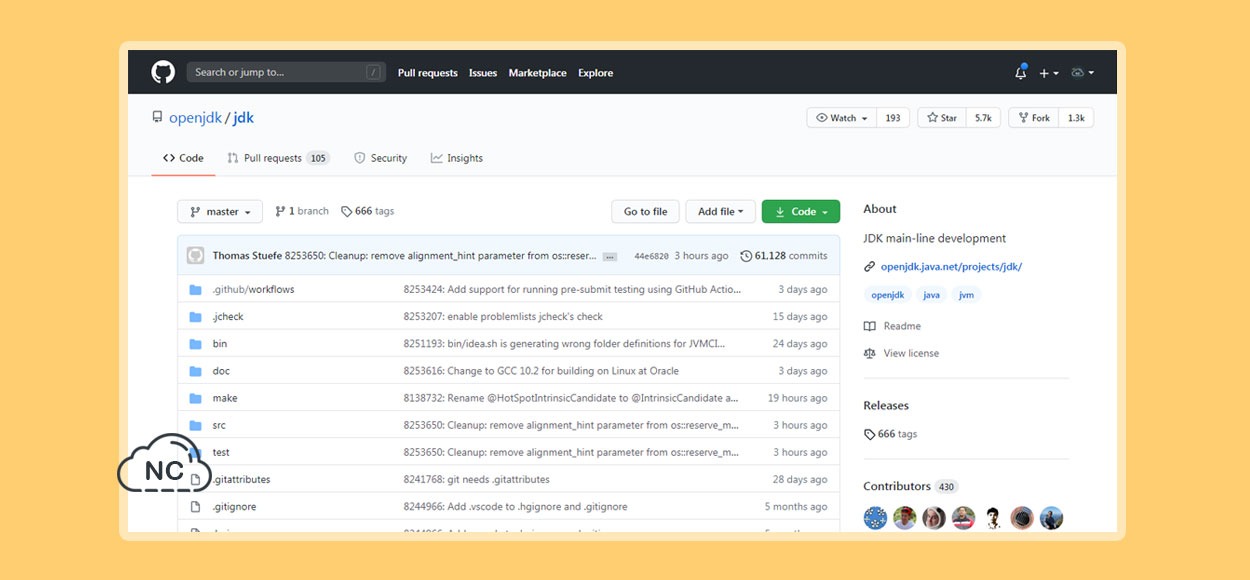Click the '19 hours ago' timestamp for make

pos(797,398)
